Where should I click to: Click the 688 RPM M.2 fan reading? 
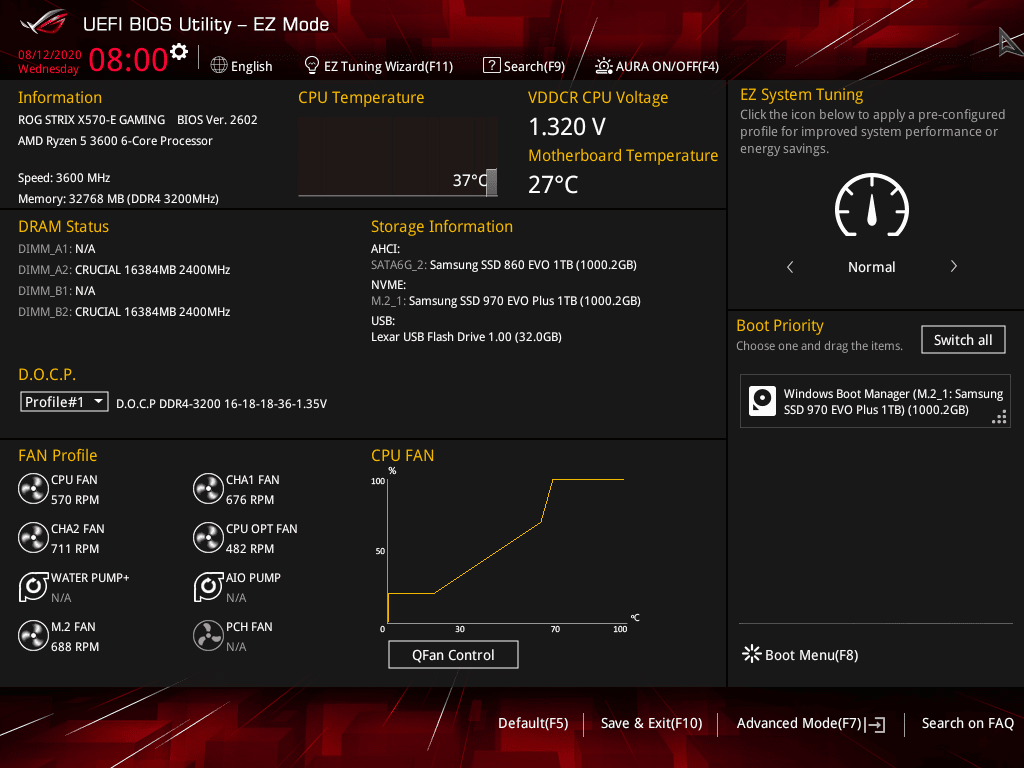[x=75, y=647]
